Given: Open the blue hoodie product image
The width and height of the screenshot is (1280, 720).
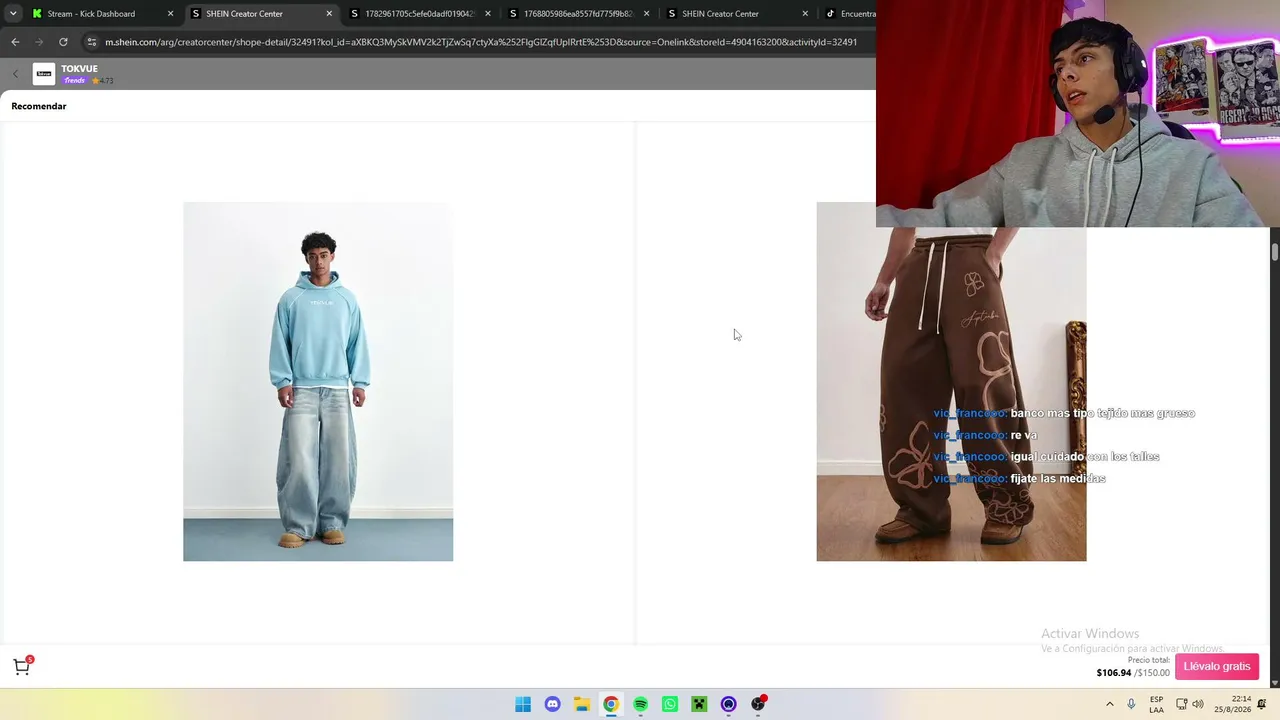Looking at the screenshot, I should click(x=318, y=381).
